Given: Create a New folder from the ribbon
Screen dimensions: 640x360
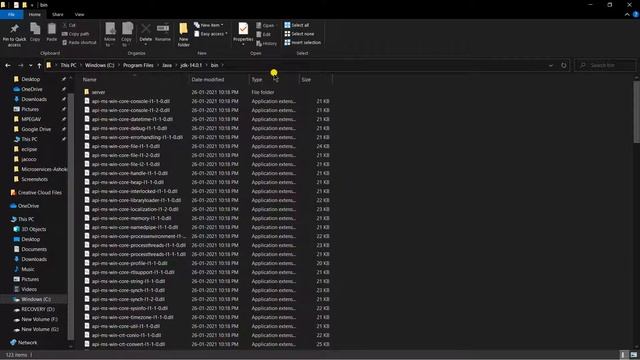Looking at the screenshot, I should (183, 34).
